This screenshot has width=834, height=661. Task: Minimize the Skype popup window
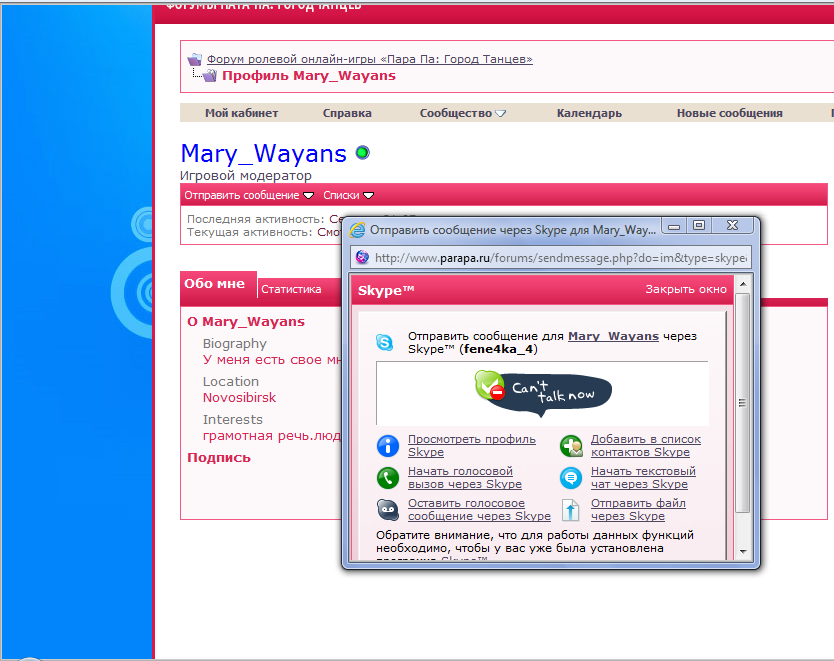pos(674,226)
